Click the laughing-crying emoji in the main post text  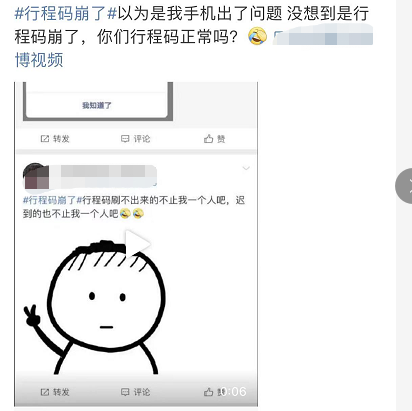coord(257,36)
